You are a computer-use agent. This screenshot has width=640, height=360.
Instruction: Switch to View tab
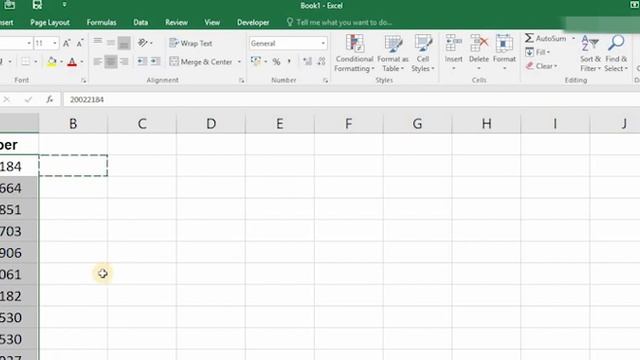coord(212,22)
